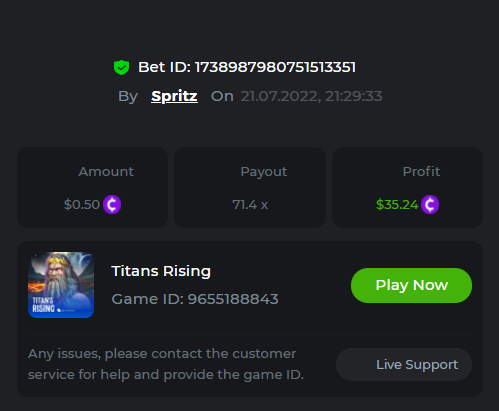Click the $0.50 amount value
The image size is (499, 411).
[82, 205]
